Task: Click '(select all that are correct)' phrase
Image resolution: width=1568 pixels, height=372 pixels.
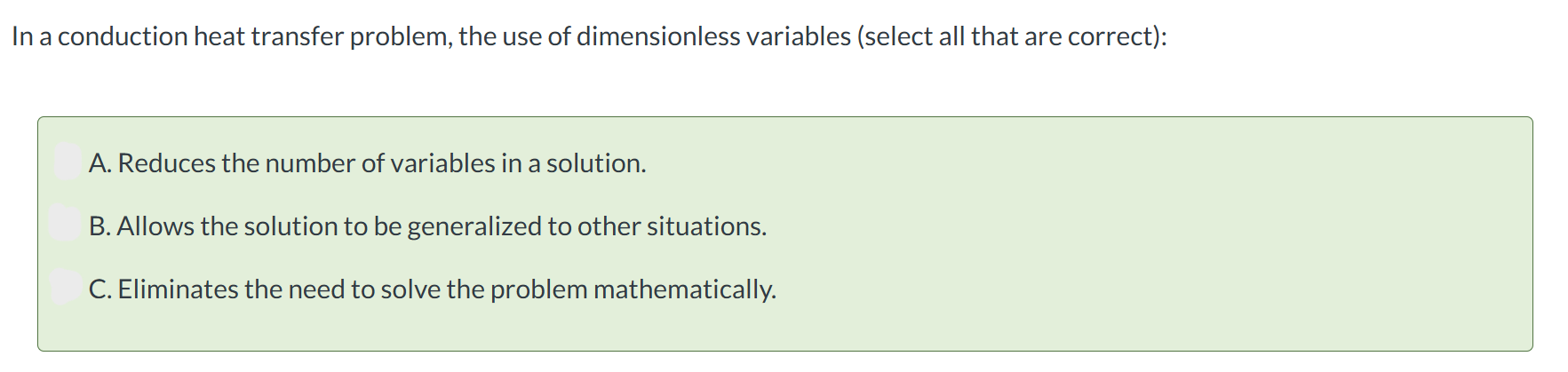Action: 1011,36
